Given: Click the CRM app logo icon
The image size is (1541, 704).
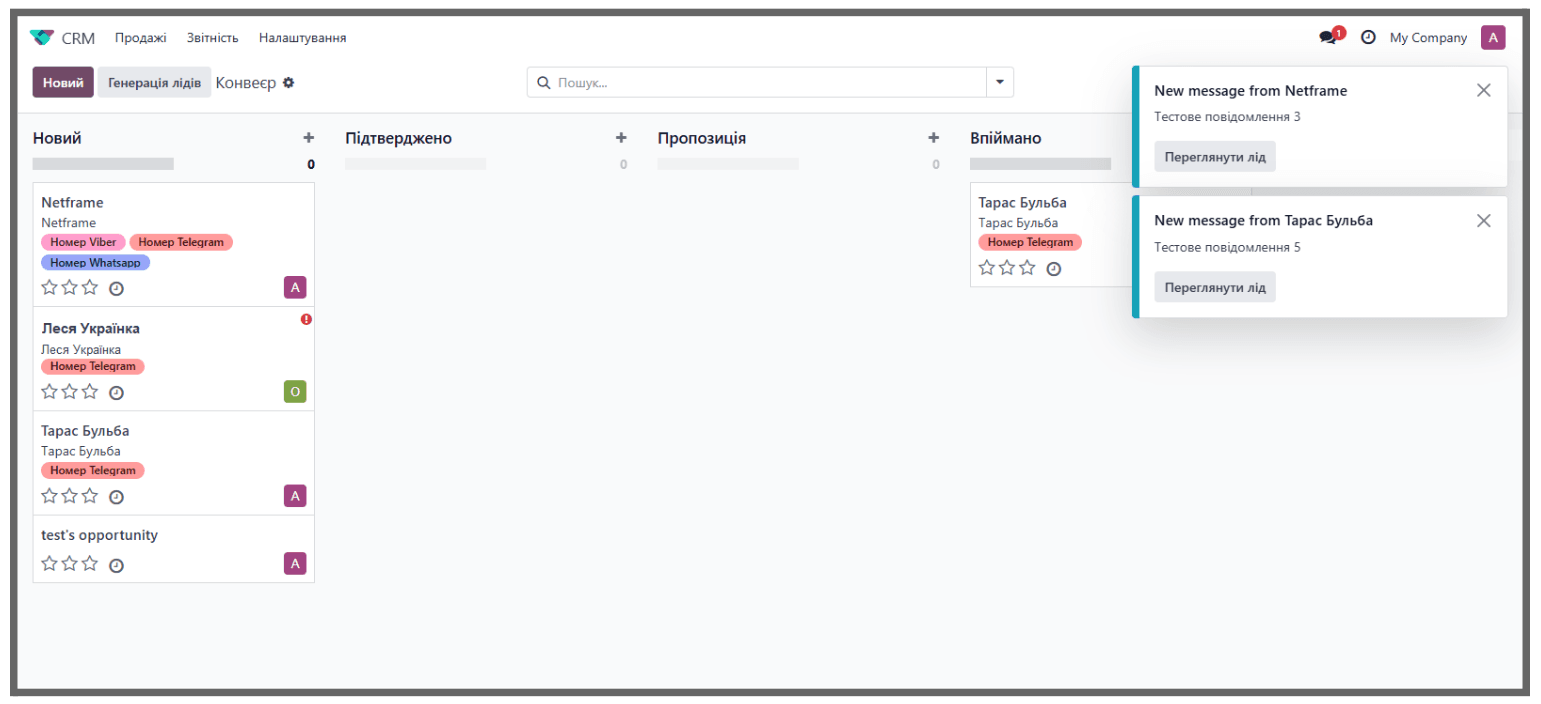Looking at the screenshot, I should 42,38.
